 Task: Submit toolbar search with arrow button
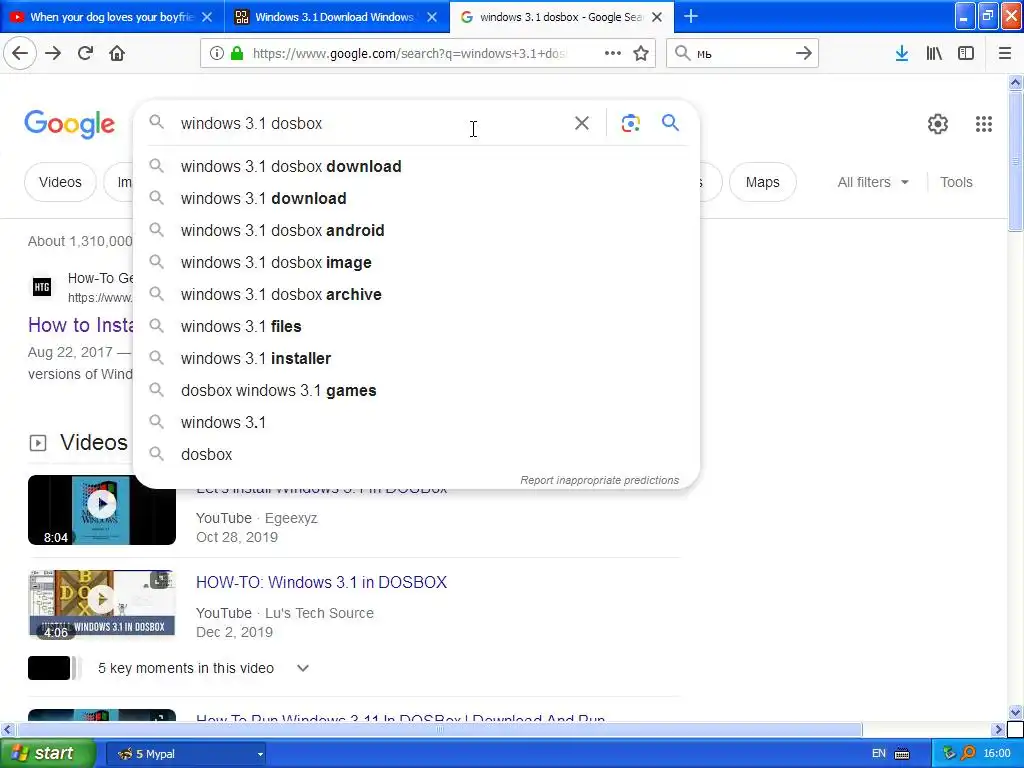point(804,53)
